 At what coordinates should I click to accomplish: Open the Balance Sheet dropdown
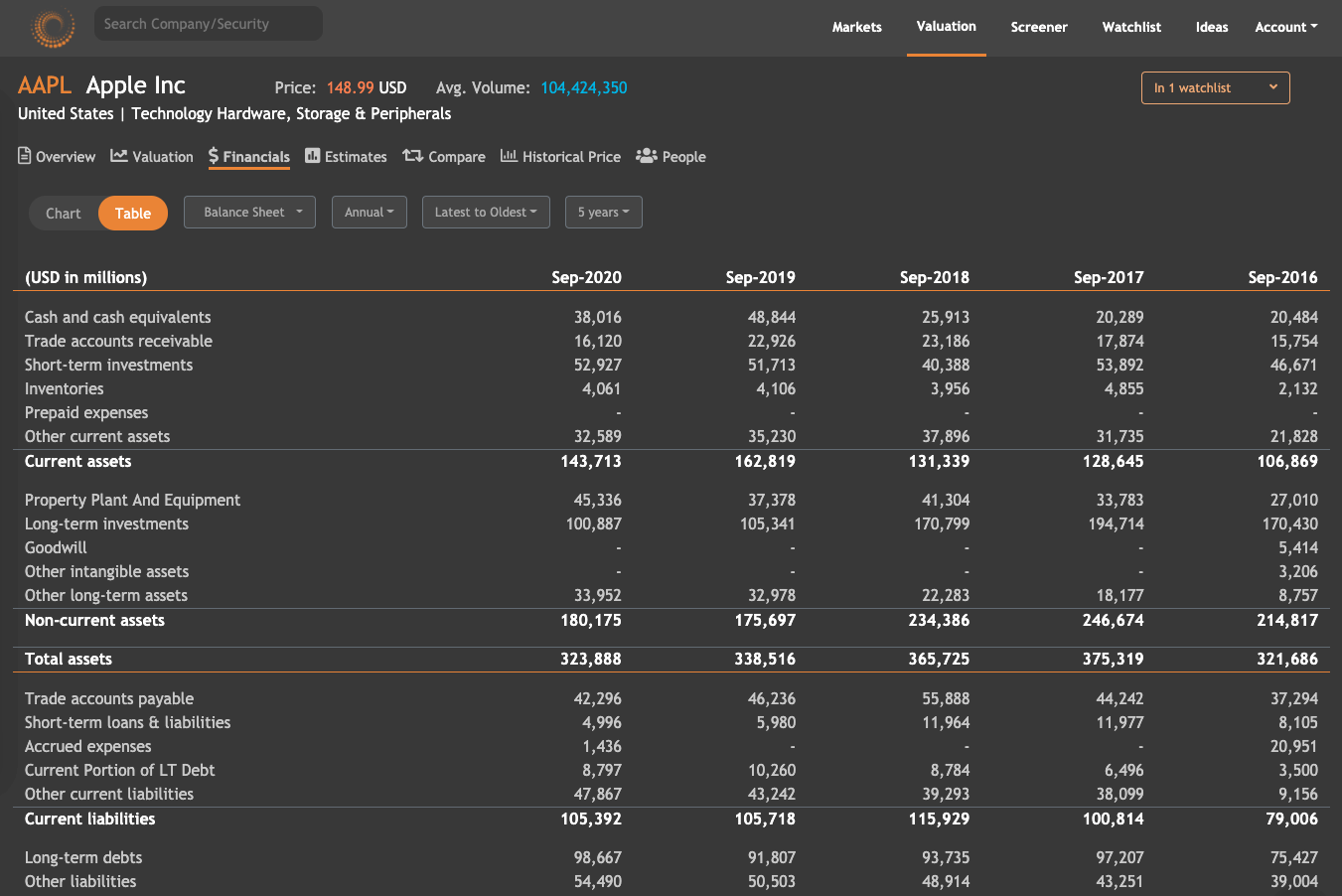249,212
